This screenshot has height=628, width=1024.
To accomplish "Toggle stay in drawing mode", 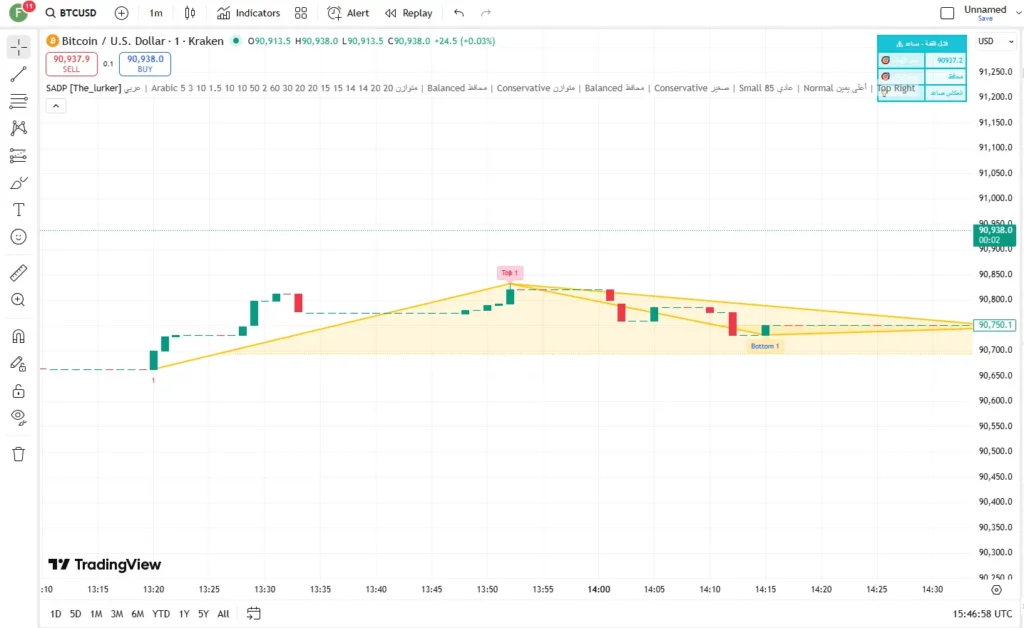I will 18,364.
